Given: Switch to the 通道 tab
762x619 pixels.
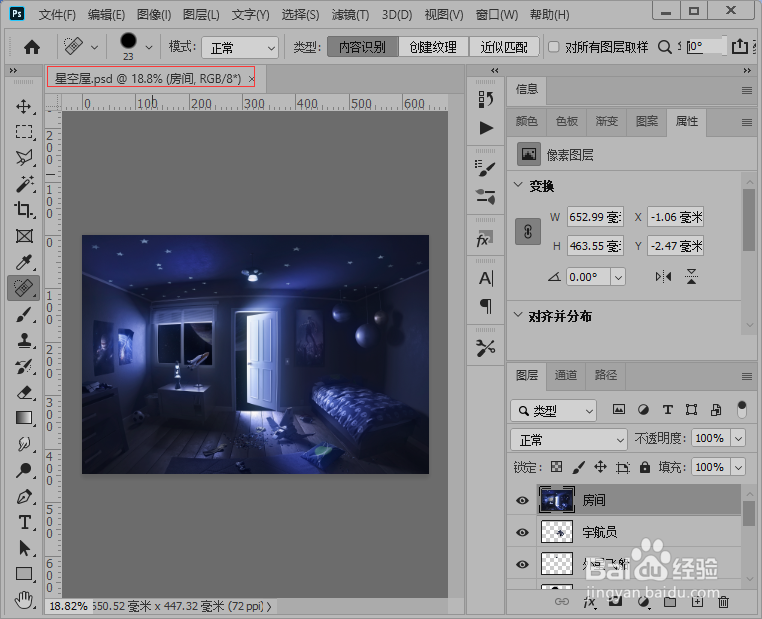Looking at the screenshot, I should (566, 376).
